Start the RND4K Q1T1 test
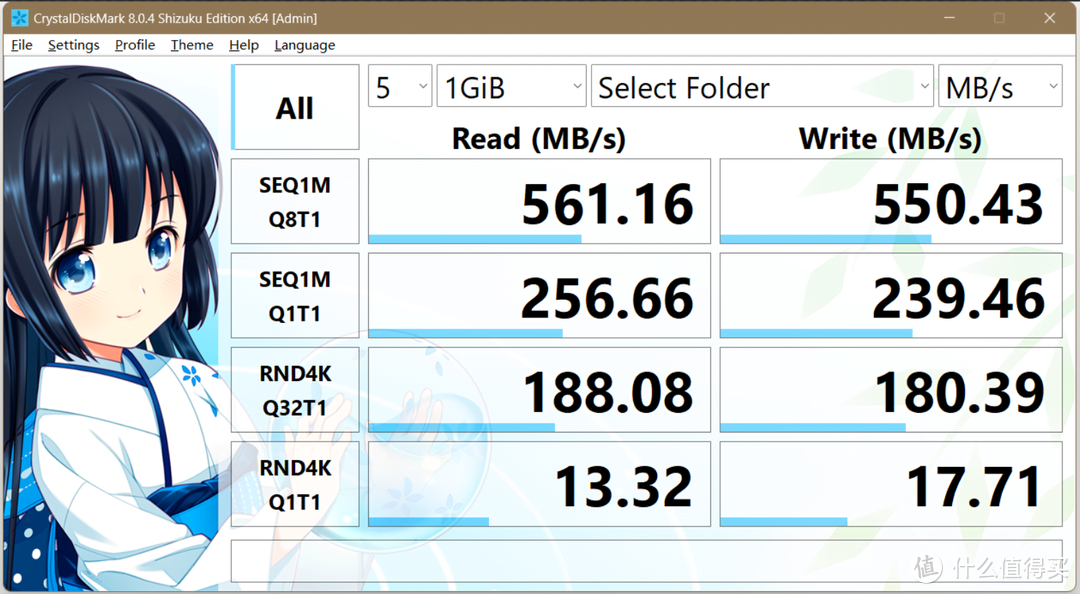Viewport: 1080px width, 594px height. pos(294,483)
